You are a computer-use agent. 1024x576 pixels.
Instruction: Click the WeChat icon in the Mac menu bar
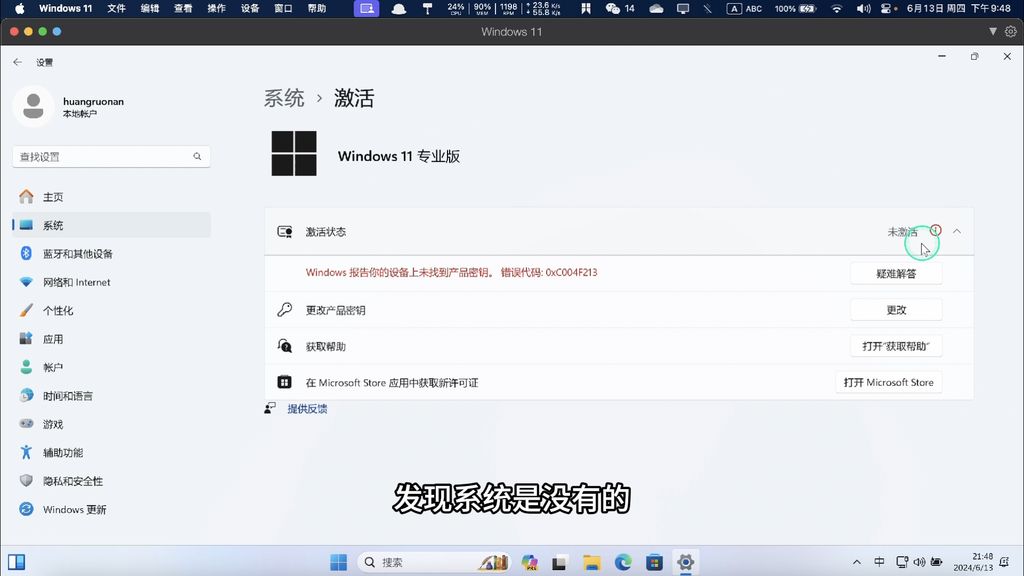(613, 8)
